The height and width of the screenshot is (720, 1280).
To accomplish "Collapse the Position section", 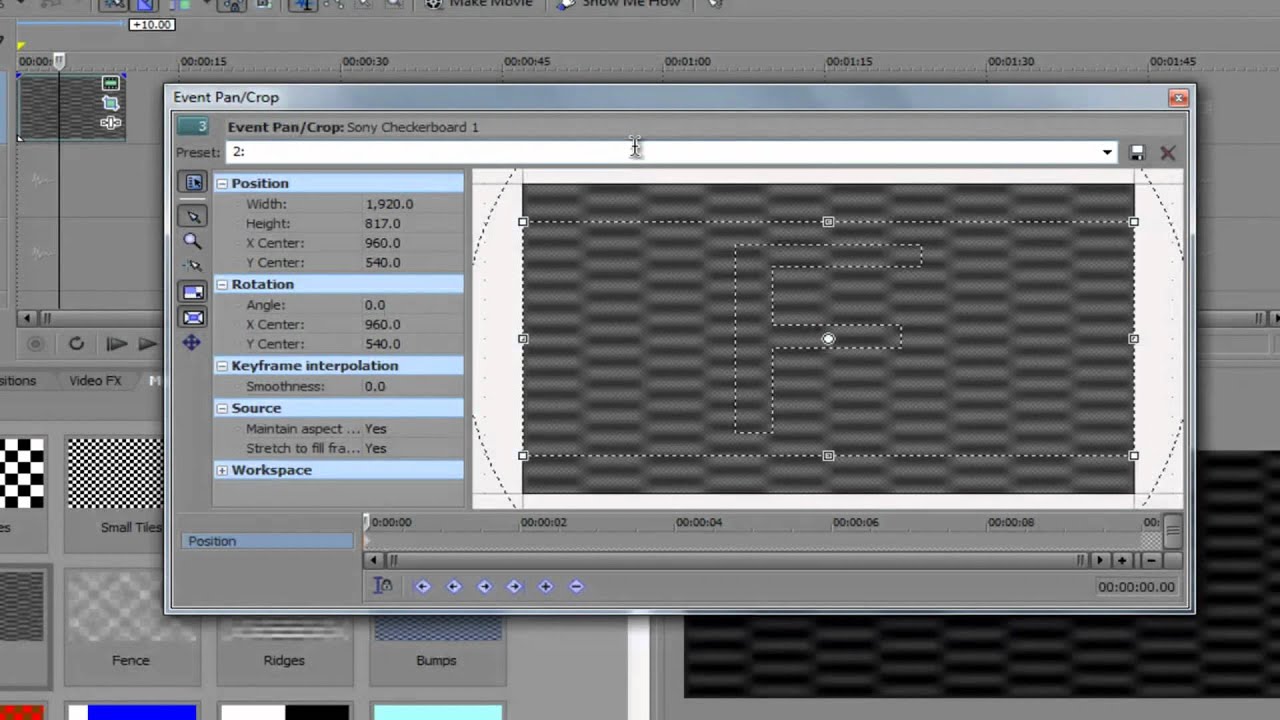I will pyautogui.click(x=222, y=183).
